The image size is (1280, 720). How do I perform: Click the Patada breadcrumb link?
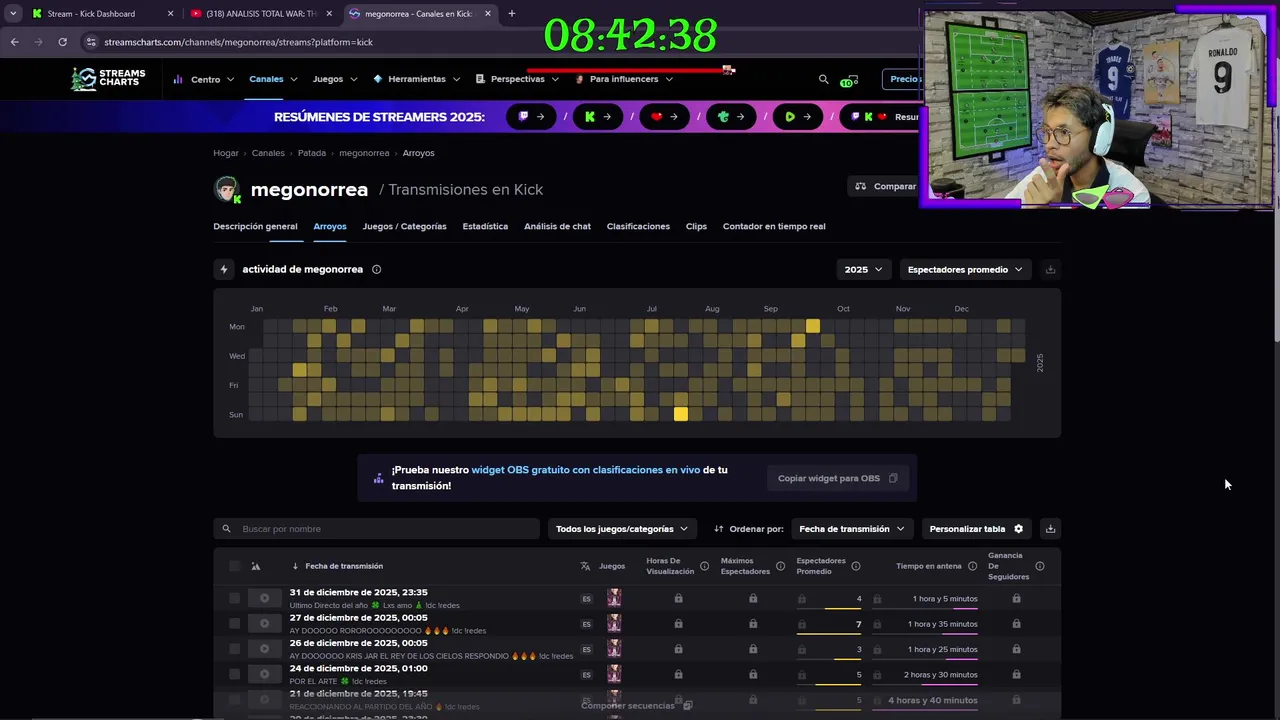click(x=312, y=153)
